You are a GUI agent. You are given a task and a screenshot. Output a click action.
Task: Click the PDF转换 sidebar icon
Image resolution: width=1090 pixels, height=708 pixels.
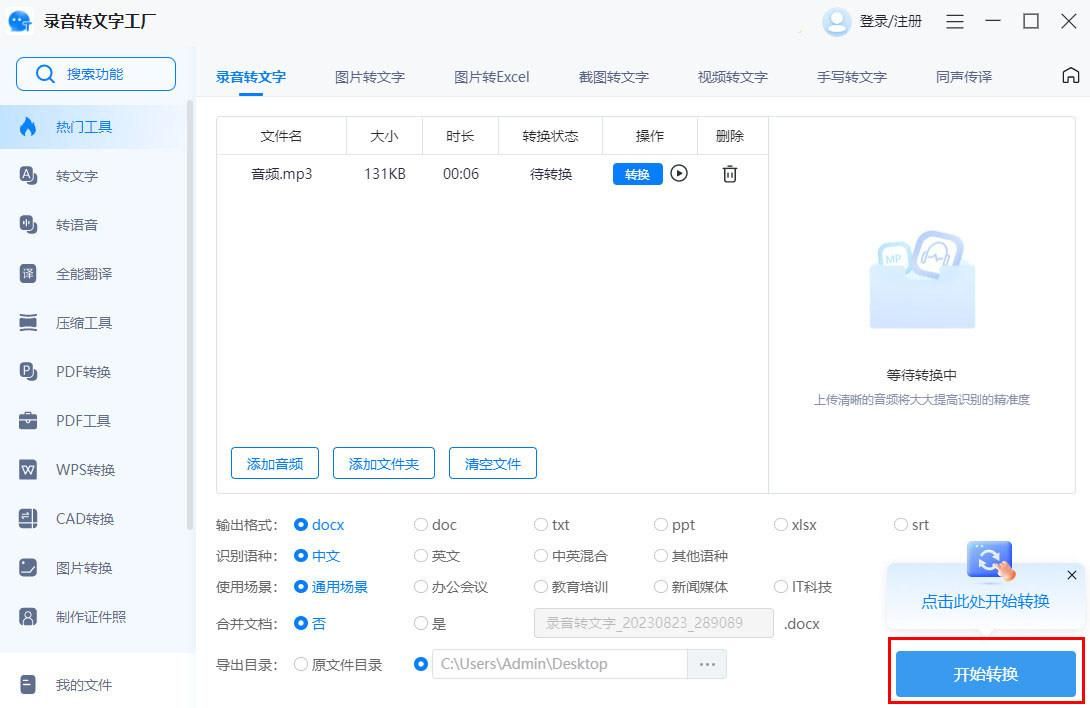click(28, 371)
